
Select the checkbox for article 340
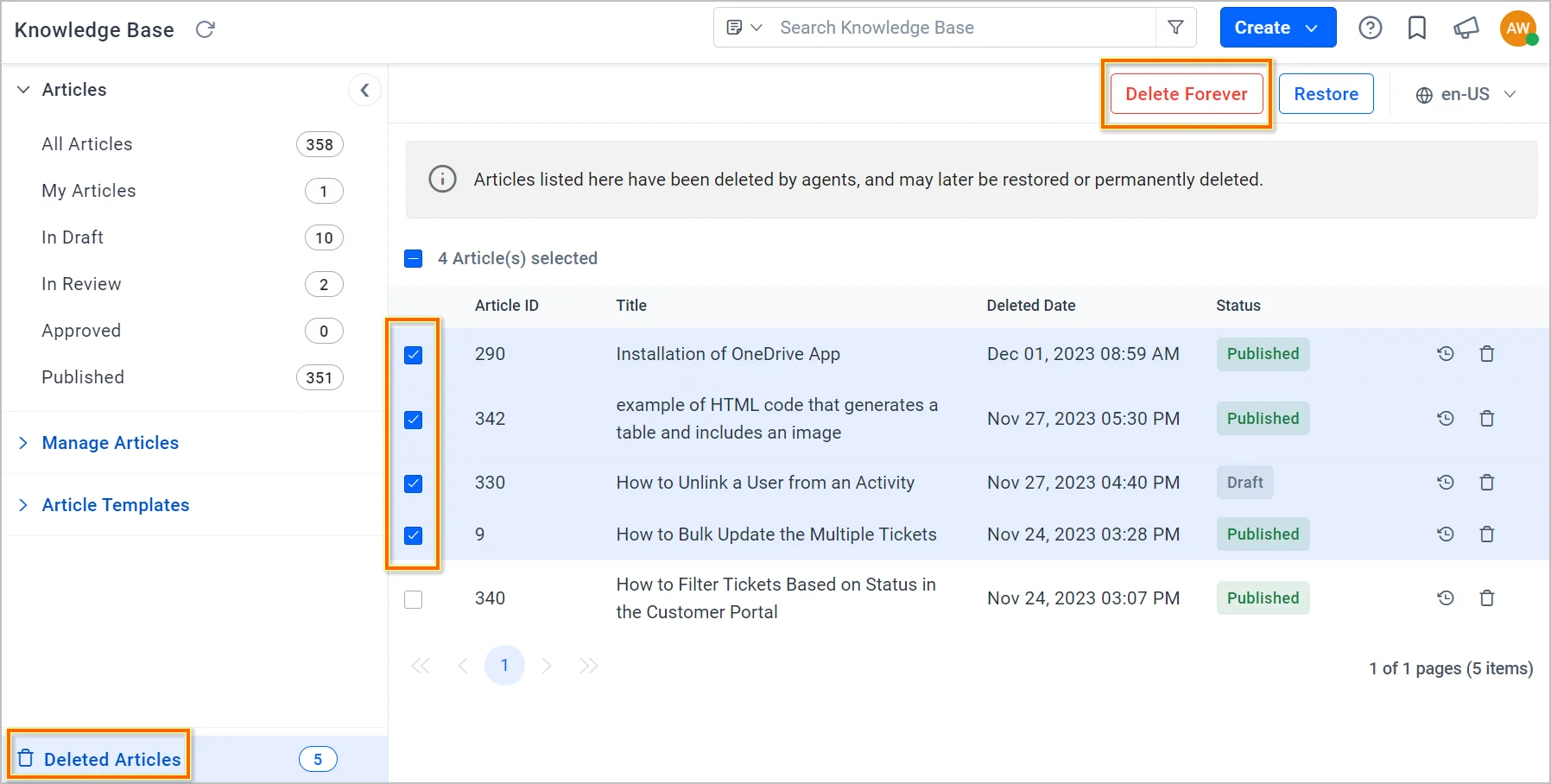click(414, 599)
